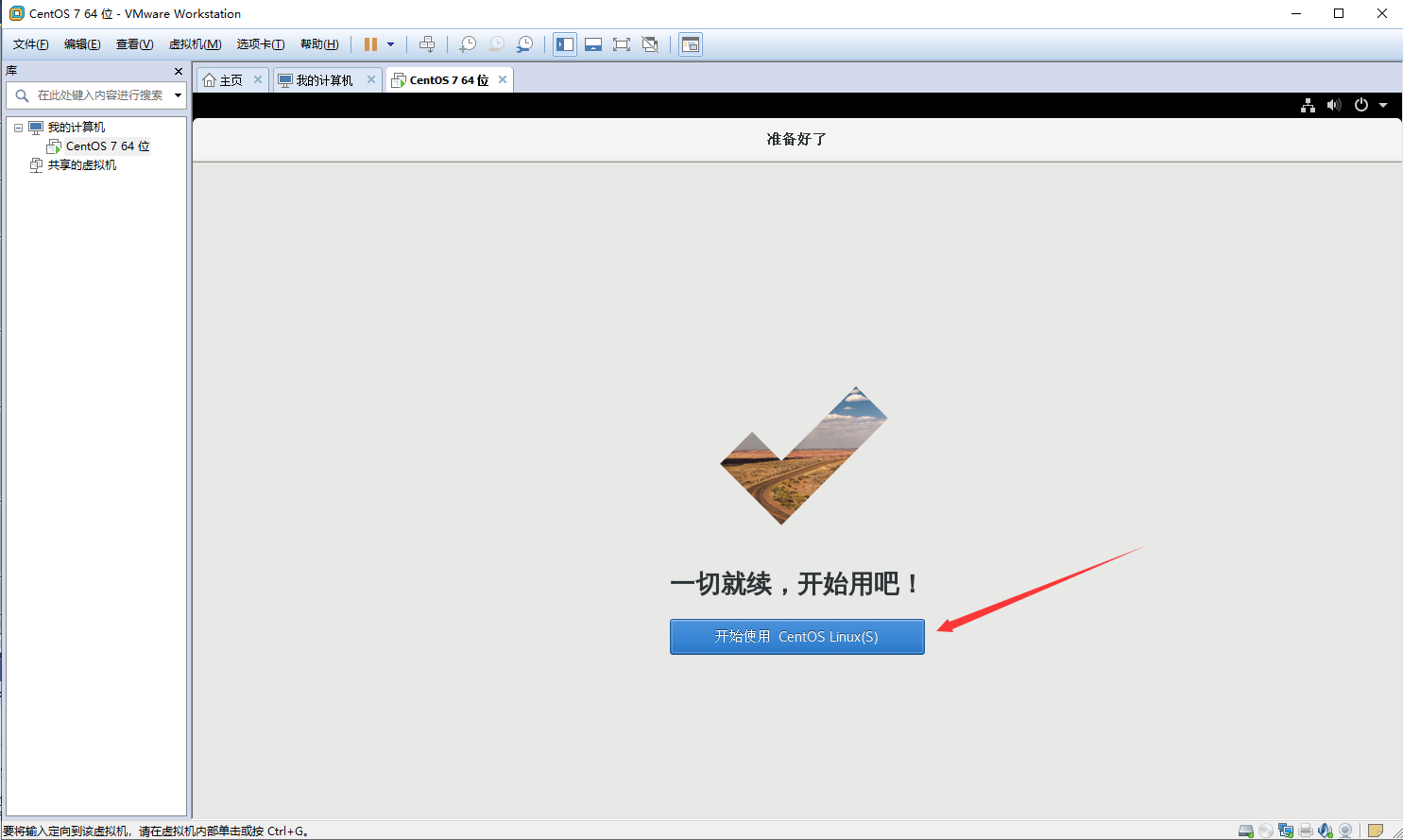Click the VMware Workstation title bar icon

[16, 13]
